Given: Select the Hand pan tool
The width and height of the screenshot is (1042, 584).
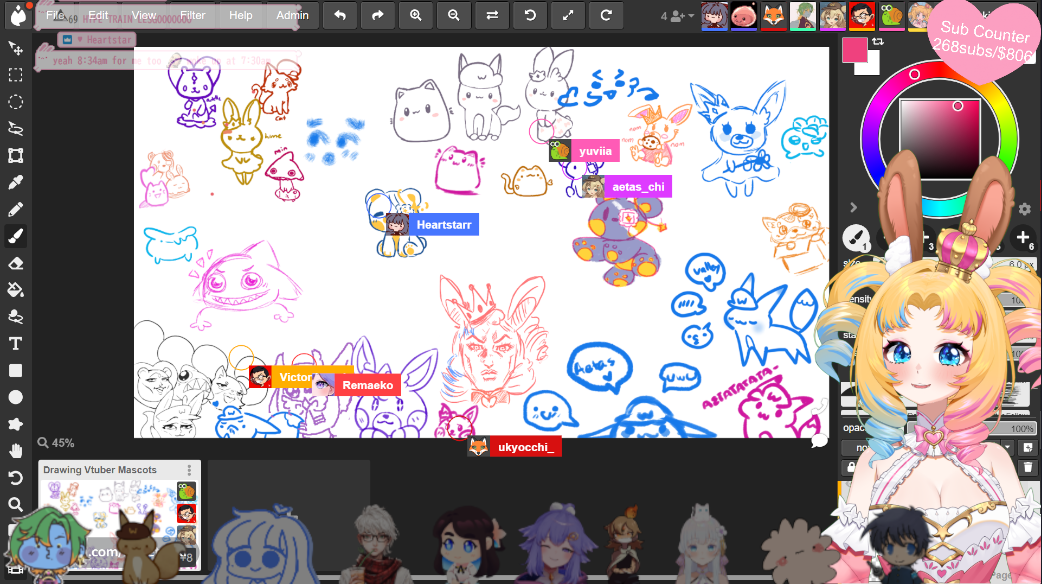Looking at the screenshot, I should coord(15,451).
